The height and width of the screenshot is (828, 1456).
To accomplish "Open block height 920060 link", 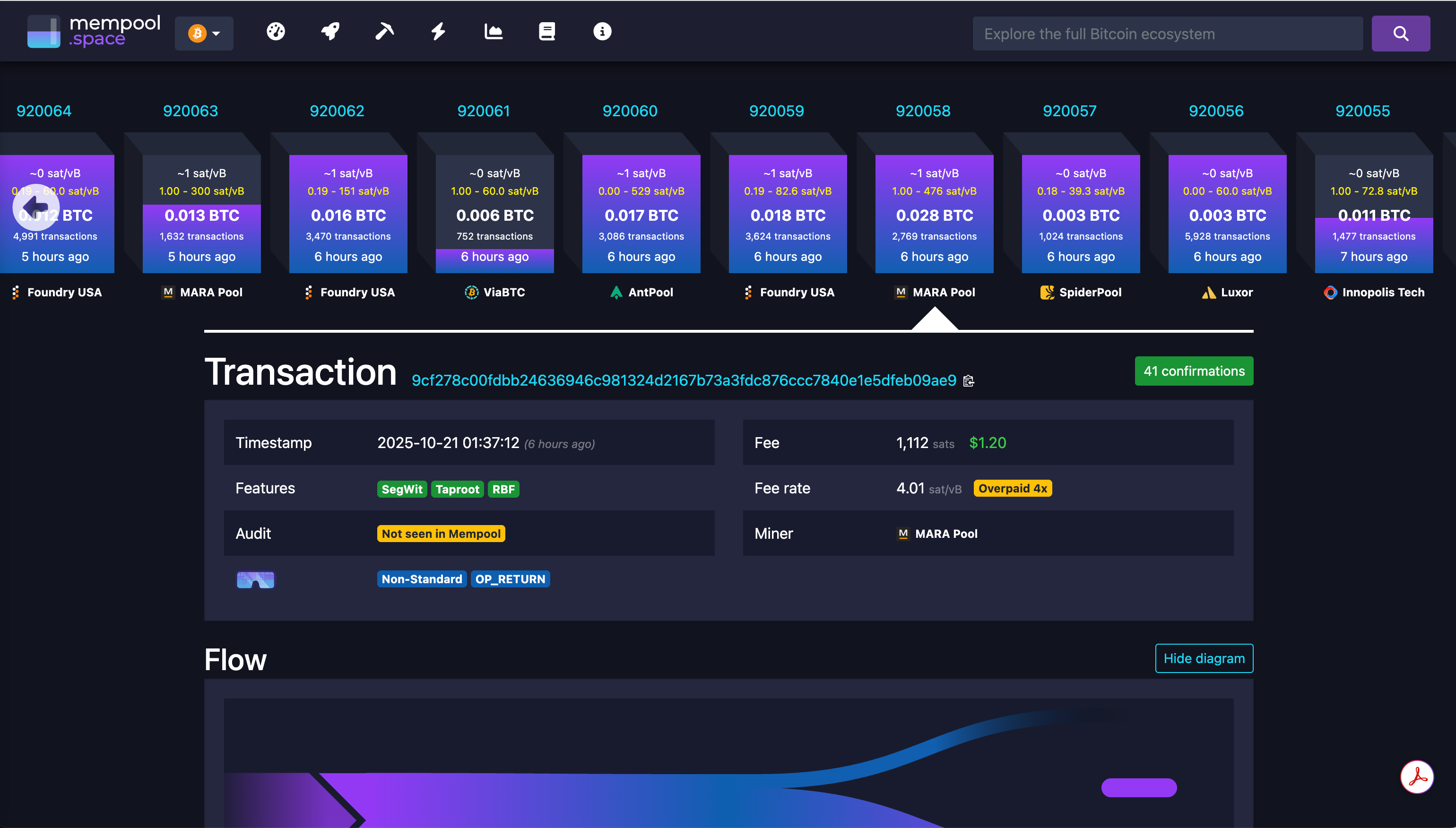I will pos(630,111).
